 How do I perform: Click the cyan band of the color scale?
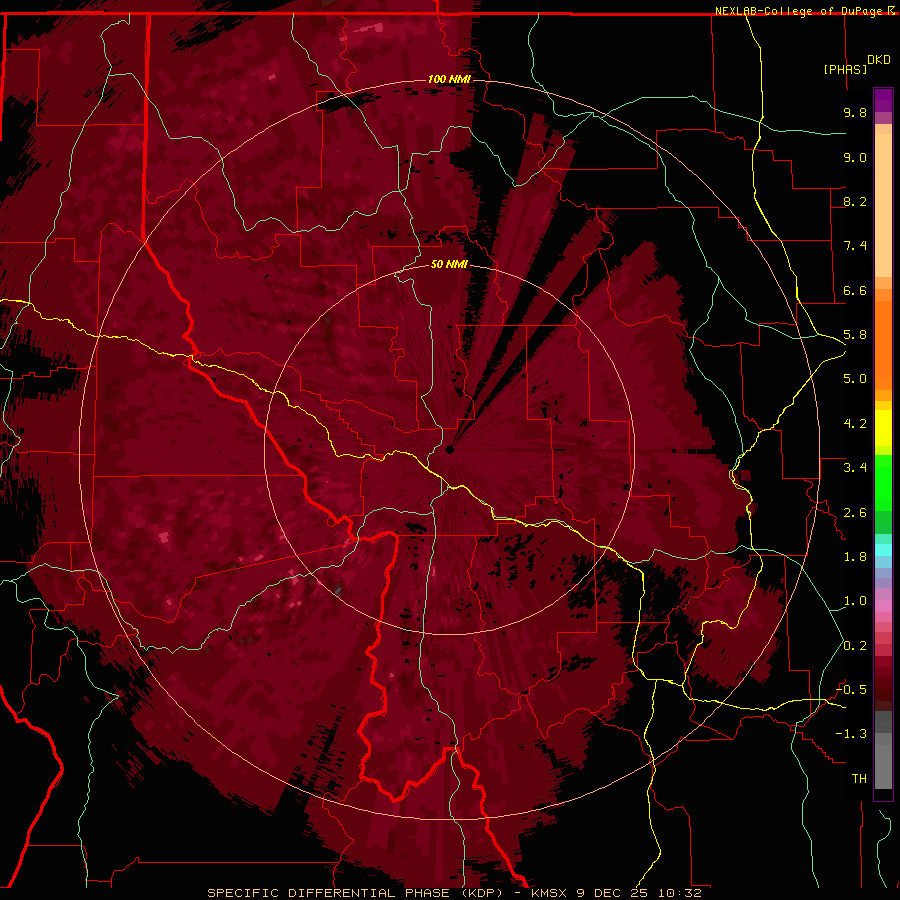pyautogui.click(x=883, y=550)
